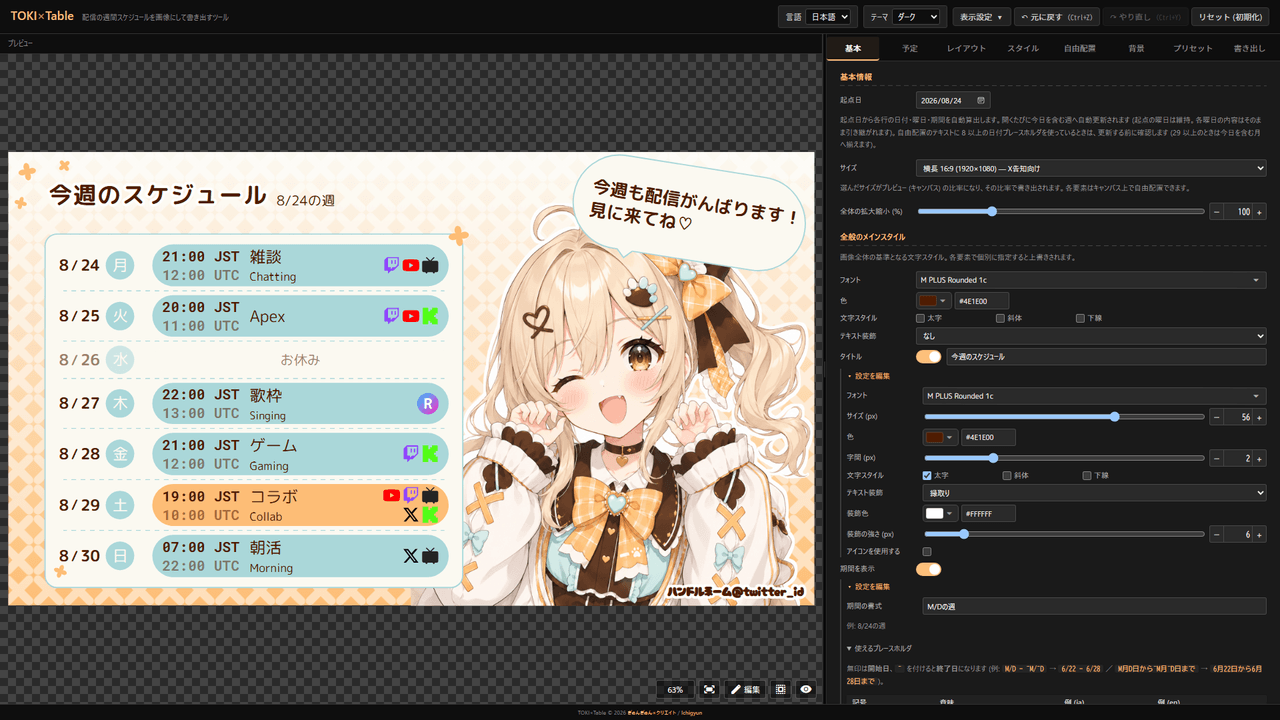Open 装飾色 white color swatch
1280x720 pixels.
[939, 513]
